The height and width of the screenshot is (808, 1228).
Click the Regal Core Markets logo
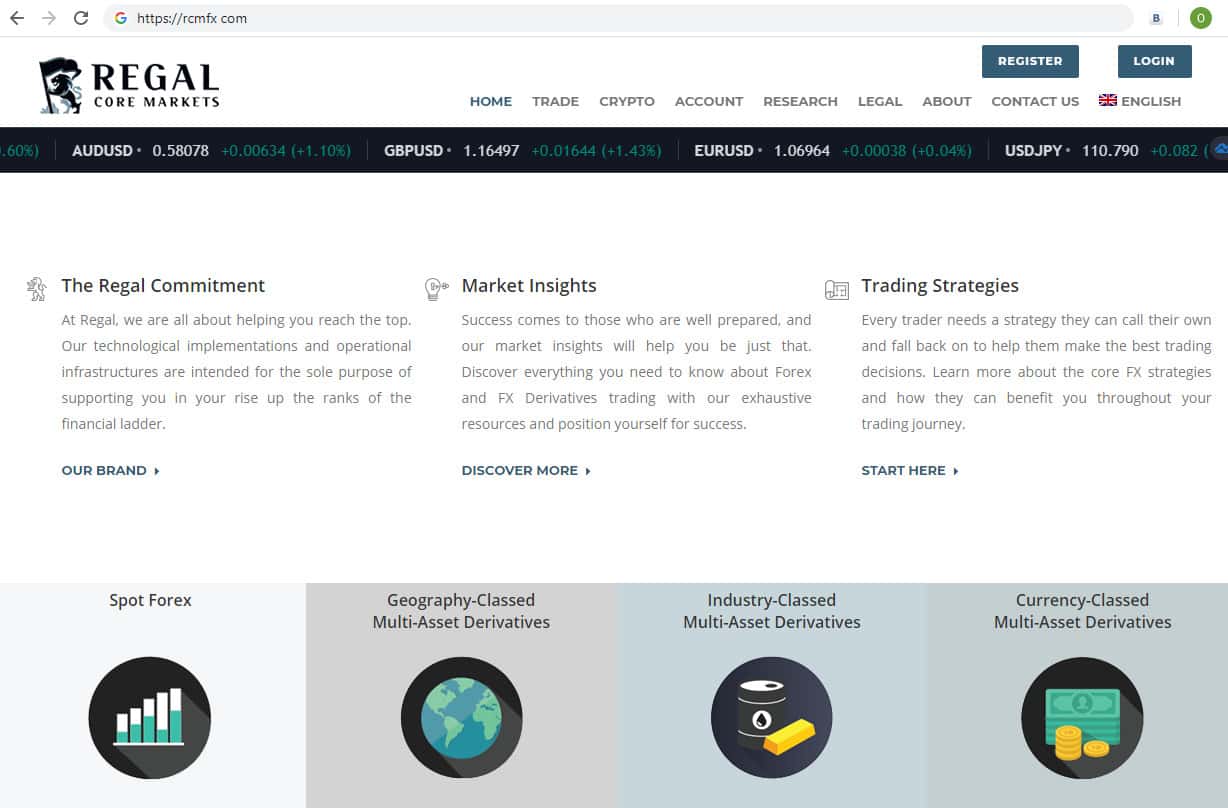[129, 85]
